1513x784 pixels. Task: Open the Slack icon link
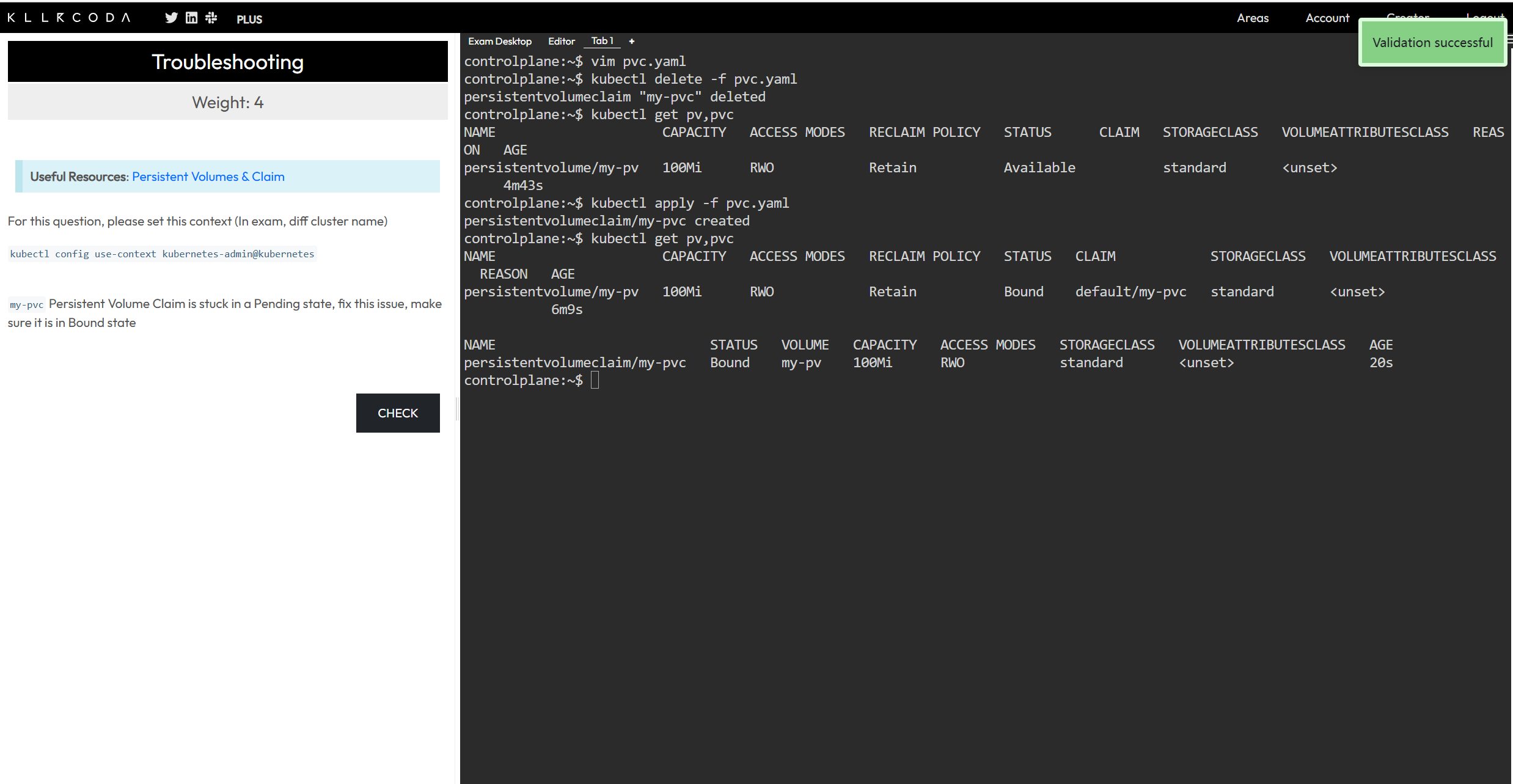[211, 18]
